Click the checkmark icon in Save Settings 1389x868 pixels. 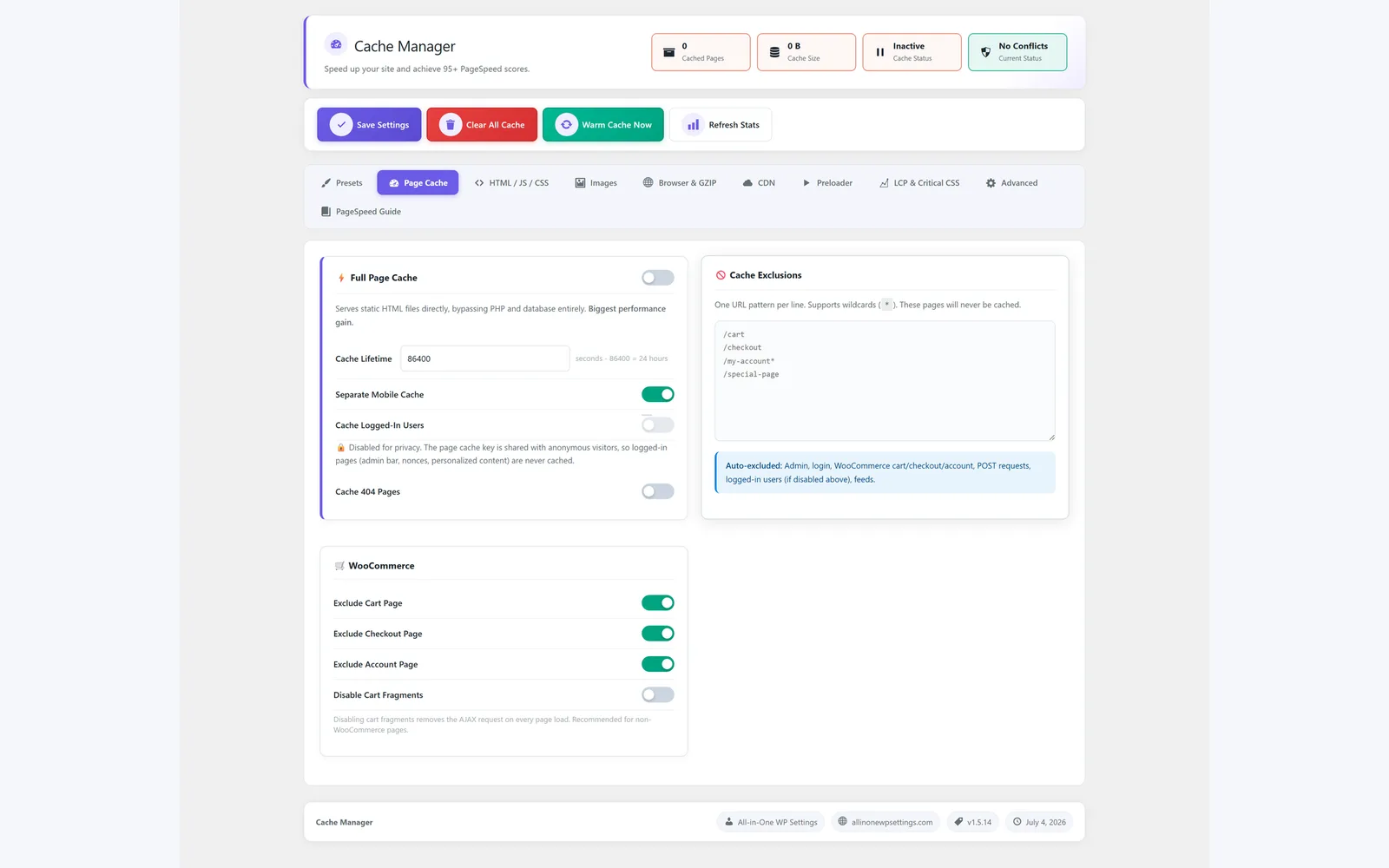[341, 124]
